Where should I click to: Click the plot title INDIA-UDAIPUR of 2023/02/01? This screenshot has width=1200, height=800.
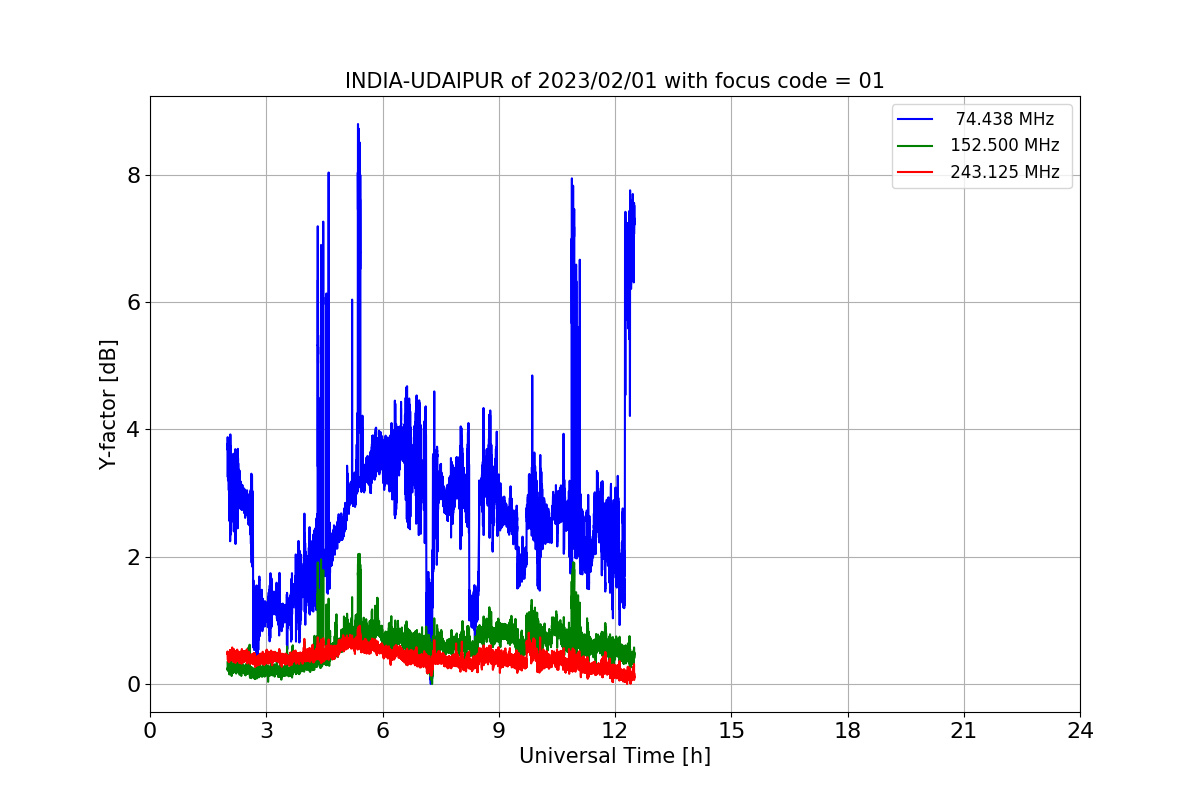click(614, 81)
